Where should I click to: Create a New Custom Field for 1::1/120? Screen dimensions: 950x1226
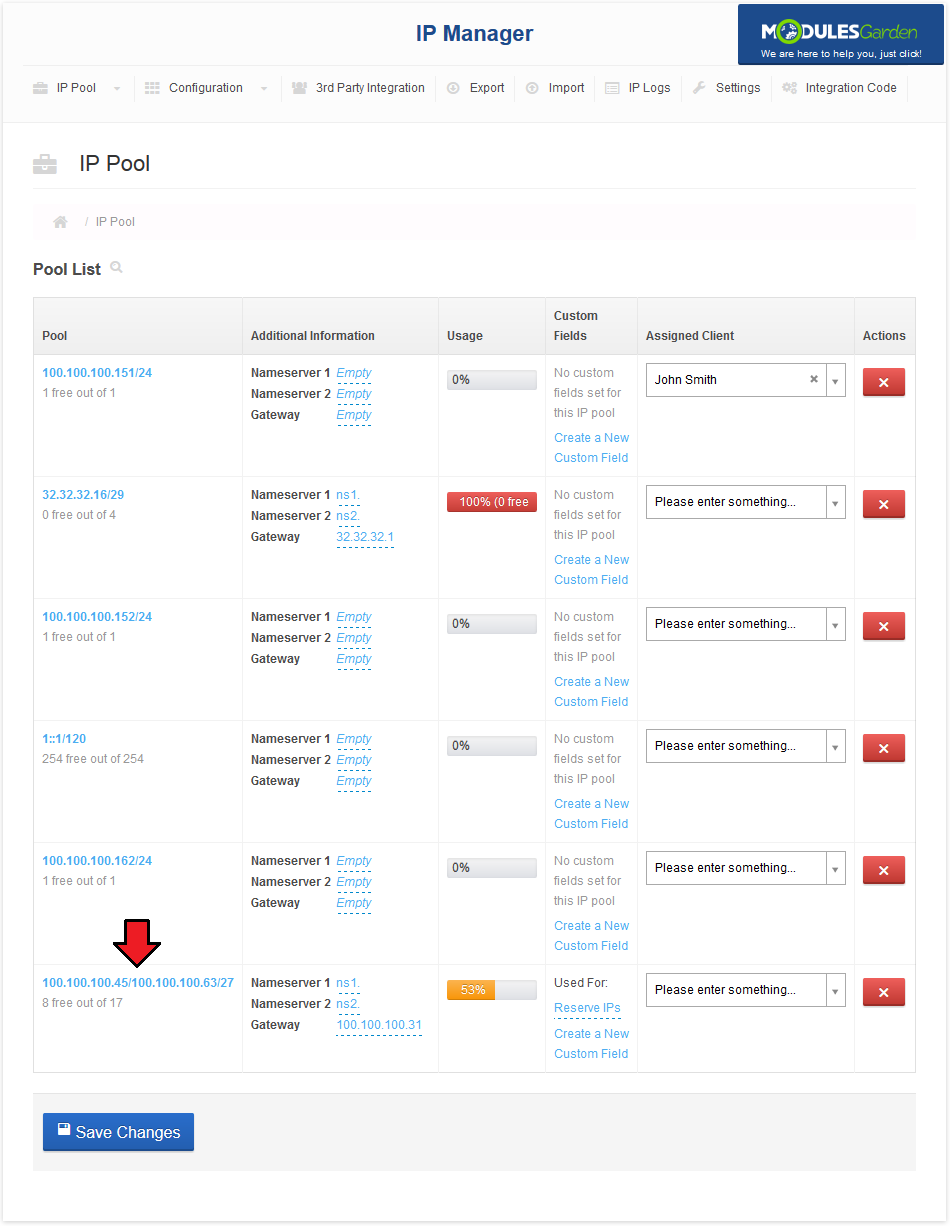[x=591, y=814]
